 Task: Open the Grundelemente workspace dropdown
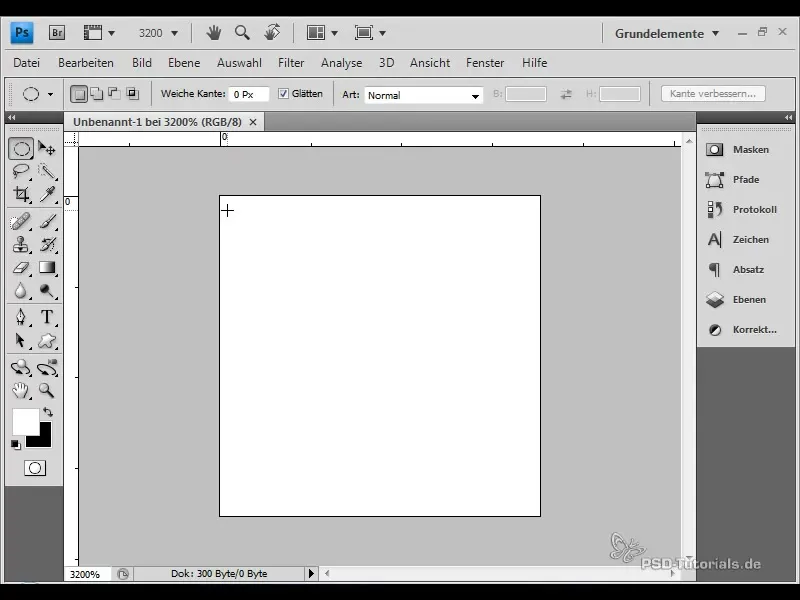coord(666,34)
